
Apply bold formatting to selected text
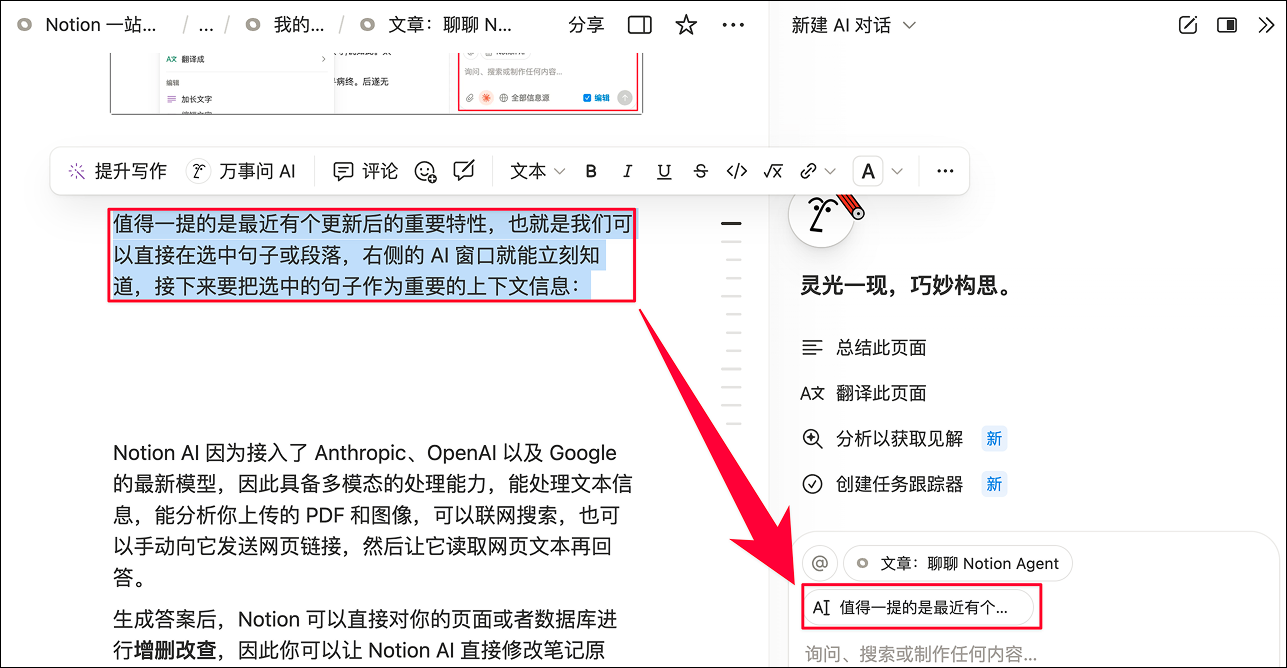[x=591, y=171]
